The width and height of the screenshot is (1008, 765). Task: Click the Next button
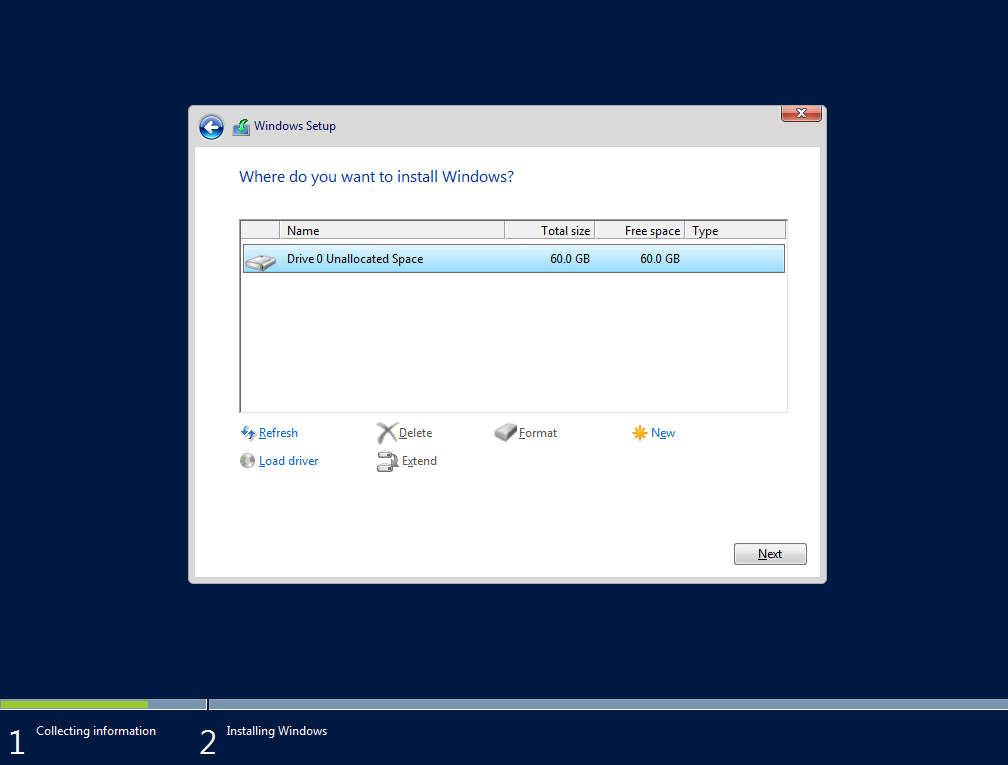click(770, 554)
